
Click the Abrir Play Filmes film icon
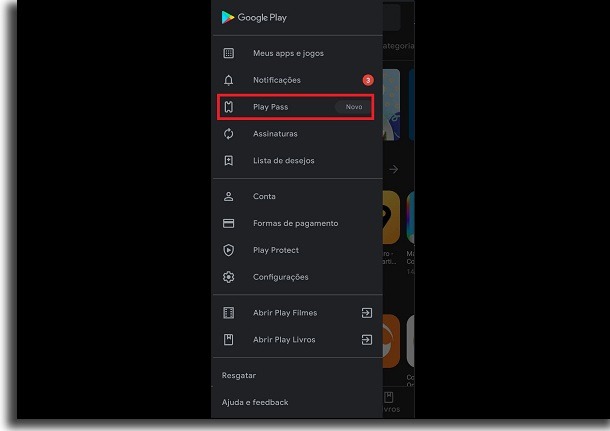[x=229, y=313]
